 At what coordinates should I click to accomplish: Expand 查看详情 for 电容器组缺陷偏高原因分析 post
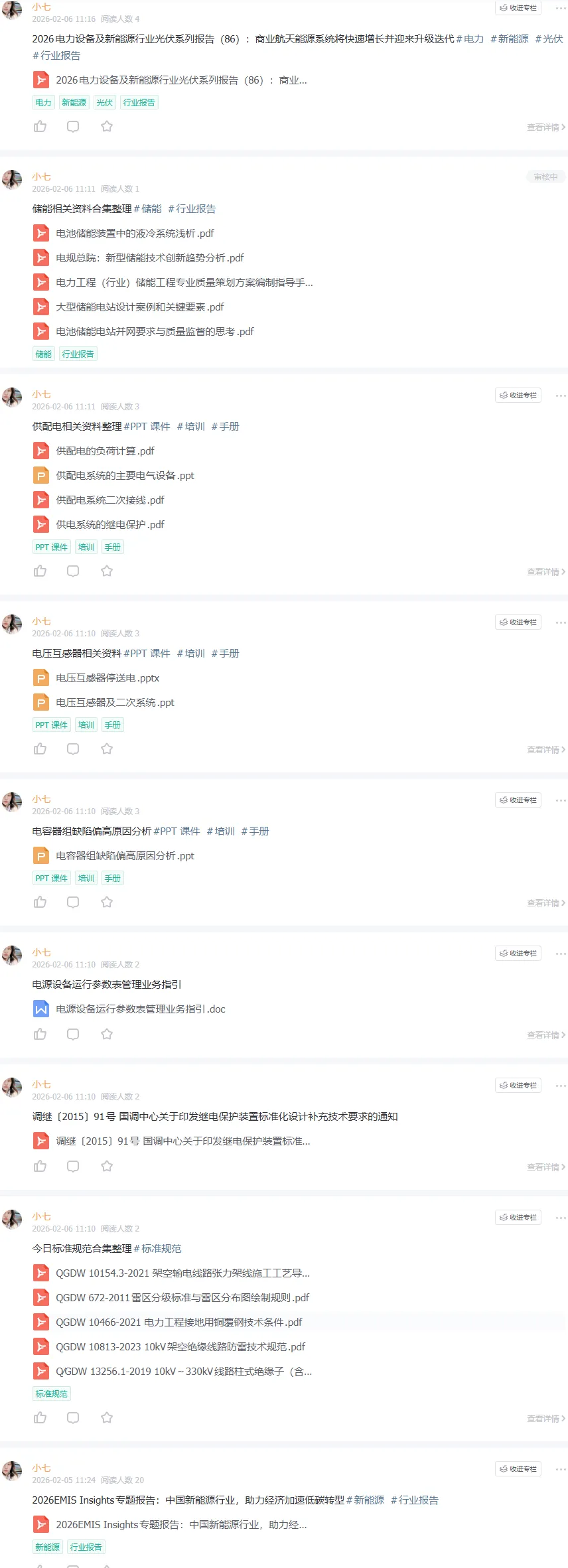(546, 903)
